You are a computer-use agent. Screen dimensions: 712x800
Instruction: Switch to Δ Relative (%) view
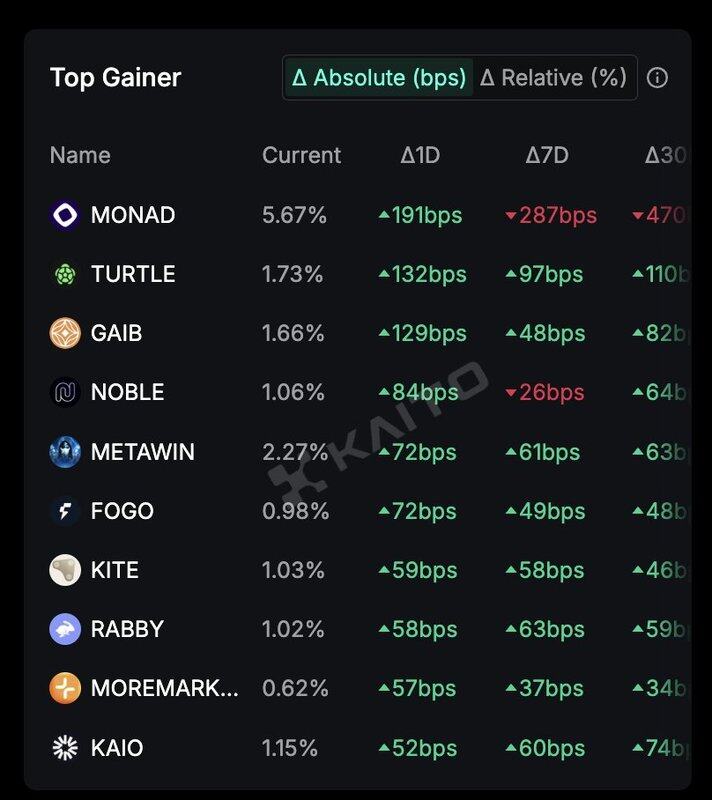(x=553, y=78)
